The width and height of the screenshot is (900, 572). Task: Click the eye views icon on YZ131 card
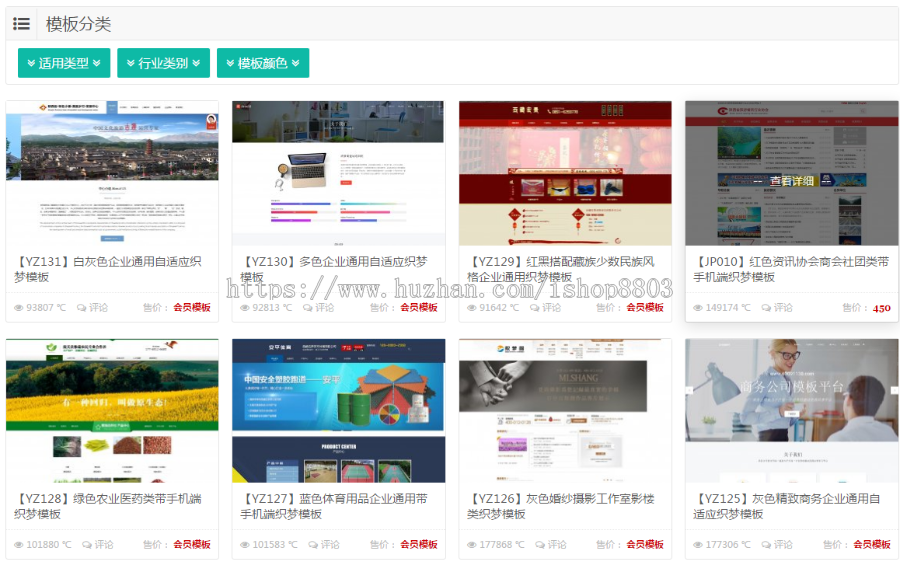[18, 308]
